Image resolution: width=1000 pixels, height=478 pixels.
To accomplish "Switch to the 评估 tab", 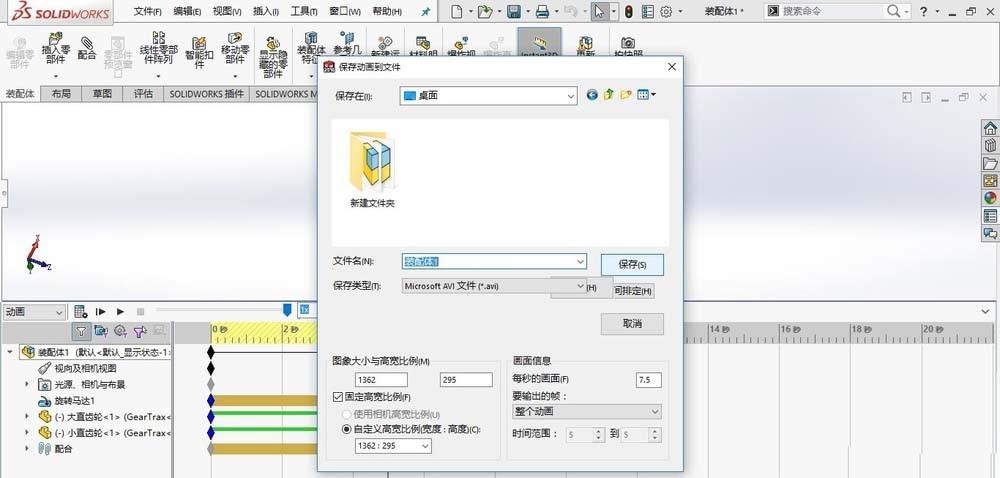I will [143, 94].
